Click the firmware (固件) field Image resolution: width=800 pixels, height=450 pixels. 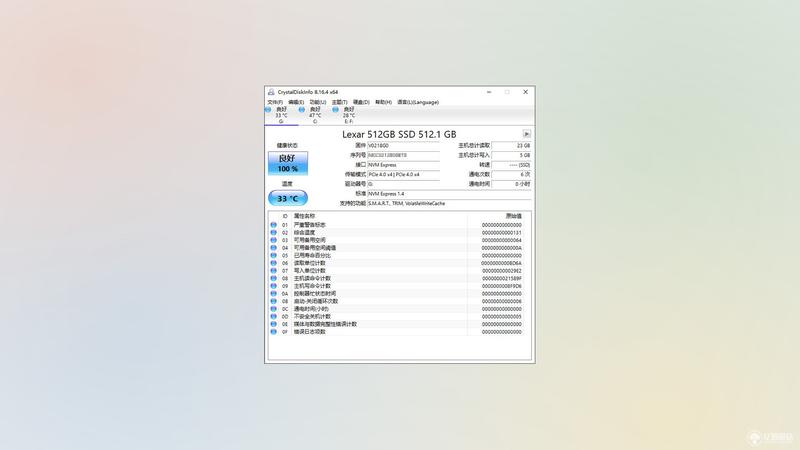point(403,145)
